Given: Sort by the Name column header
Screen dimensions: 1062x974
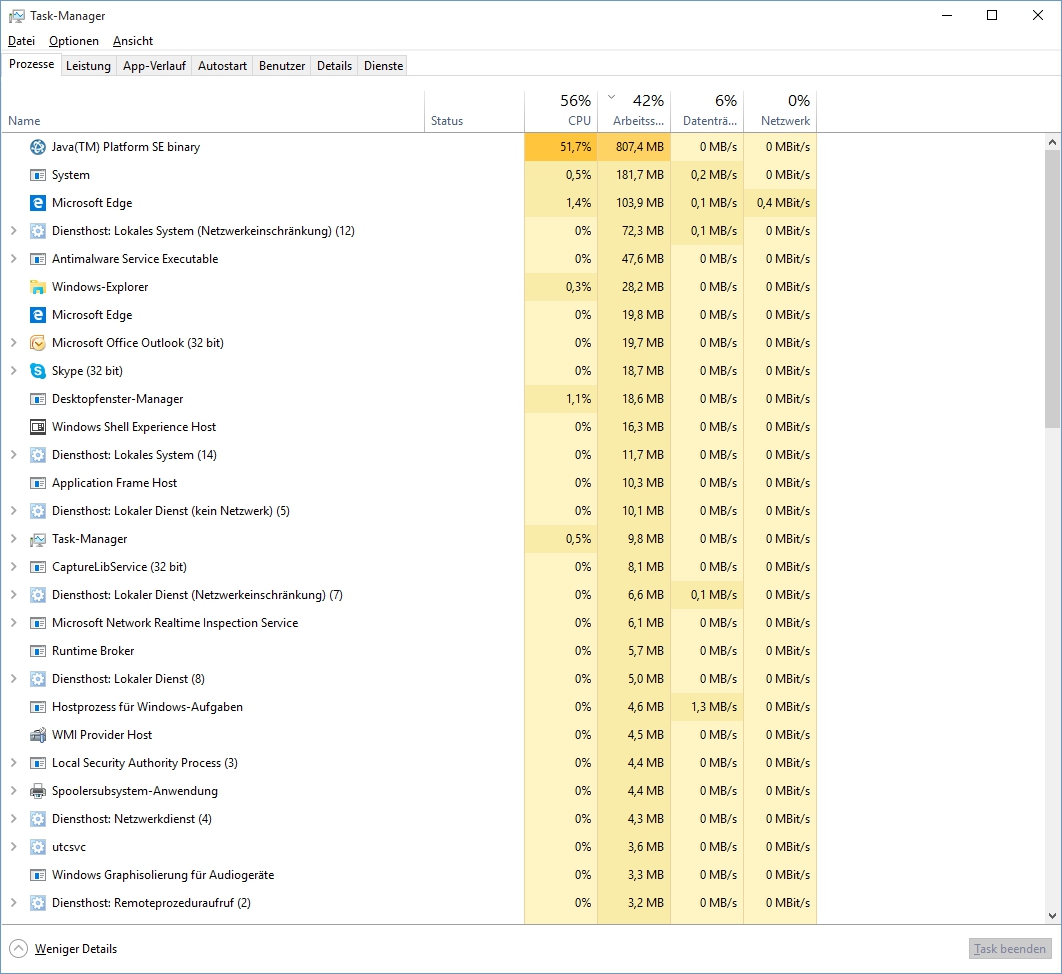Looking at the screenshot, I should (213, 111).
